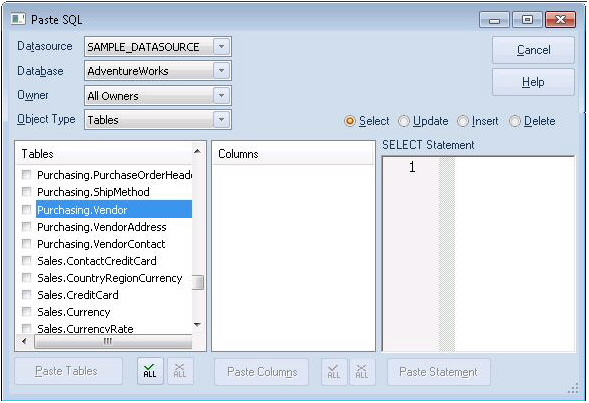Image resolution: width=589 pixels, height=403 pixels.
Task: Click the Help button
Action: pyautogui.click(x=533, y=82)
